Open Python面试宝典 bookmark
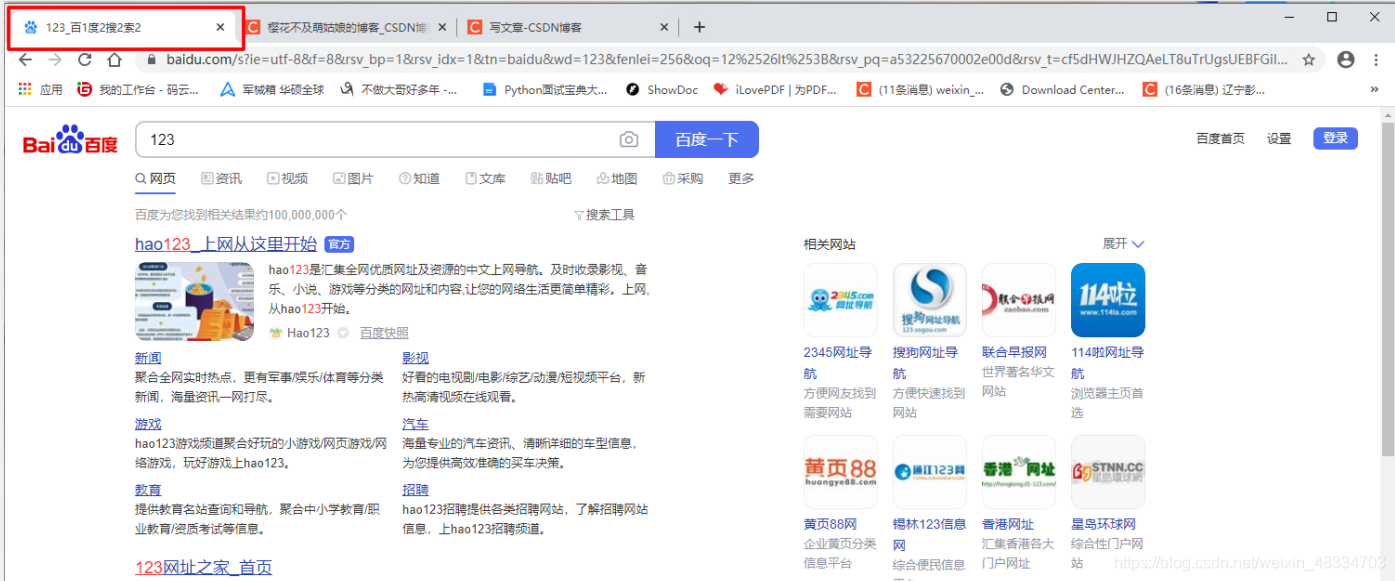Image resolution: width=1395 pixels, height=581 pixels. (545, 90)
